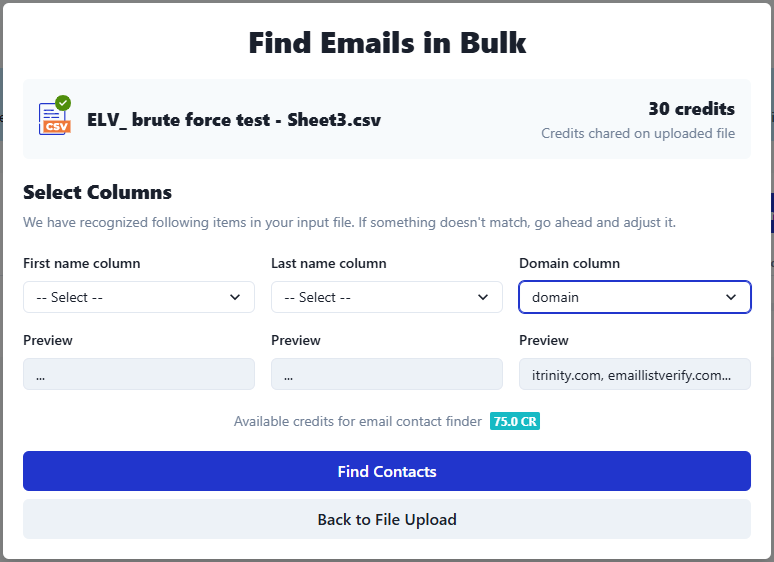Open the First name column dropdown

click(139, 297)
